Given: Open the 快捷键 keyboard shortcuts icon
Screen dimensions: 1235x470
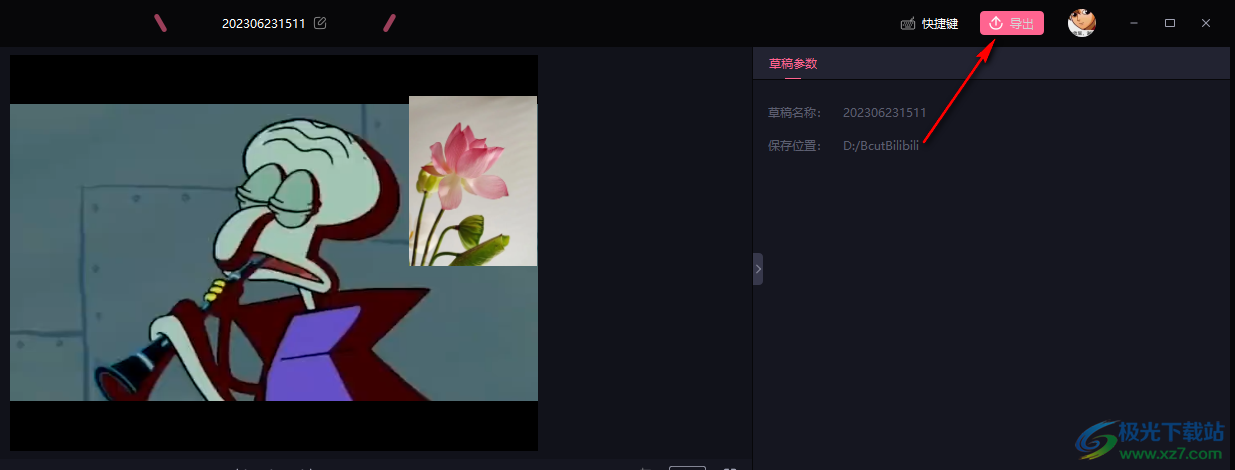Looking at the screenshot, I should (x=908, y=24).
